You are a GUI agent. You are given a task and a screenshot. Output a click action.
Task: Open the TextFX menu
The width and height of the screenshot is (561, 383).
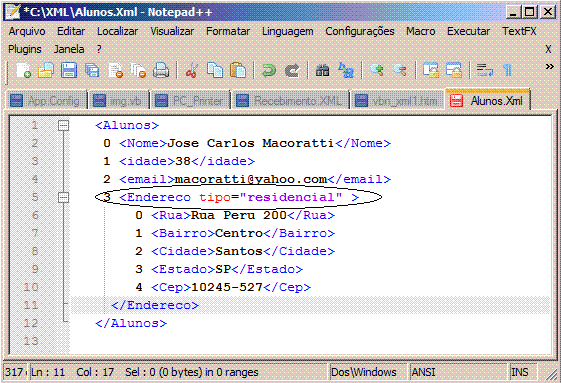tap(519, 31)
